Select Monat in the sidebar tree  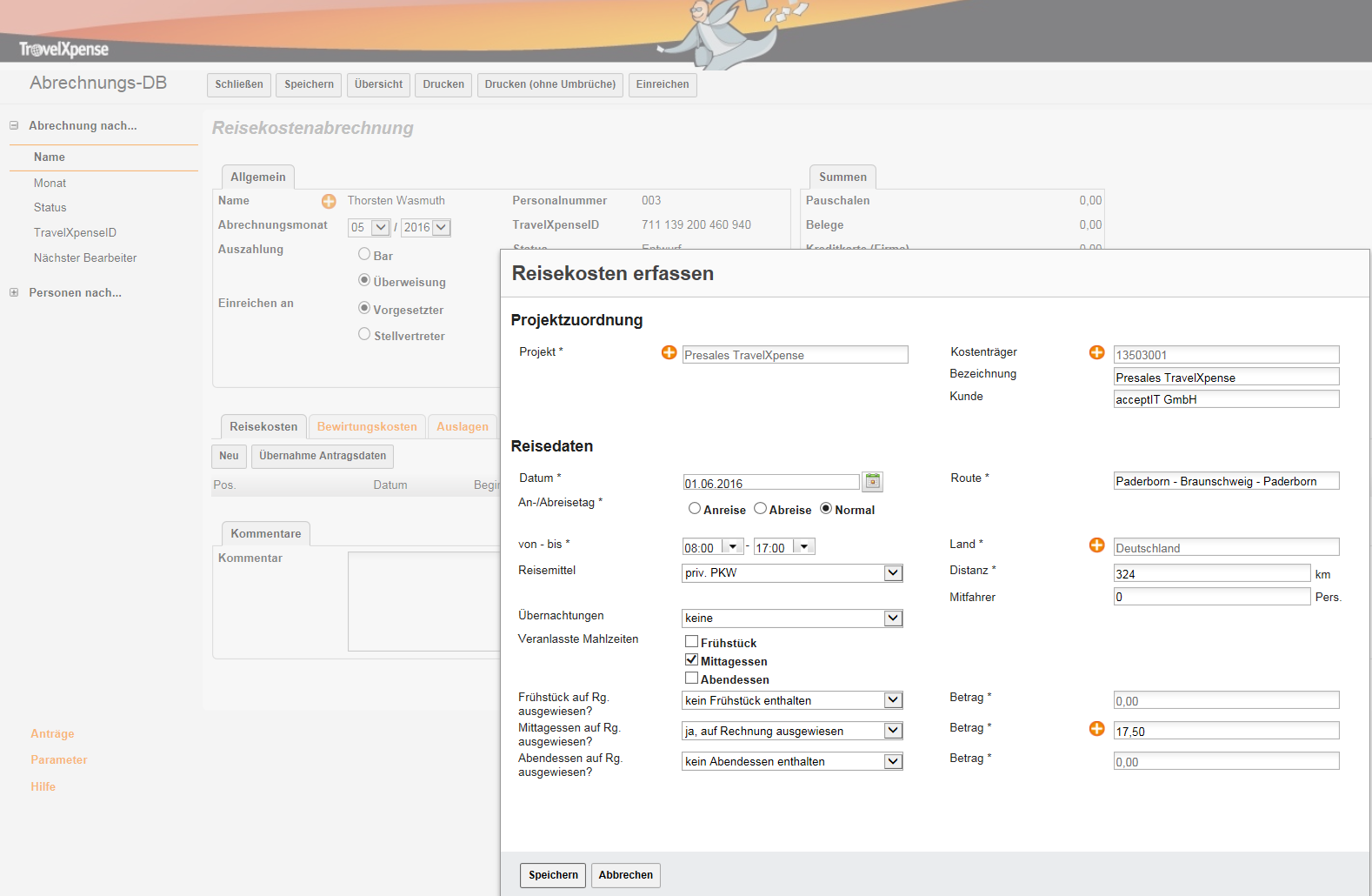pyautogui.click(x=50, y=183)
